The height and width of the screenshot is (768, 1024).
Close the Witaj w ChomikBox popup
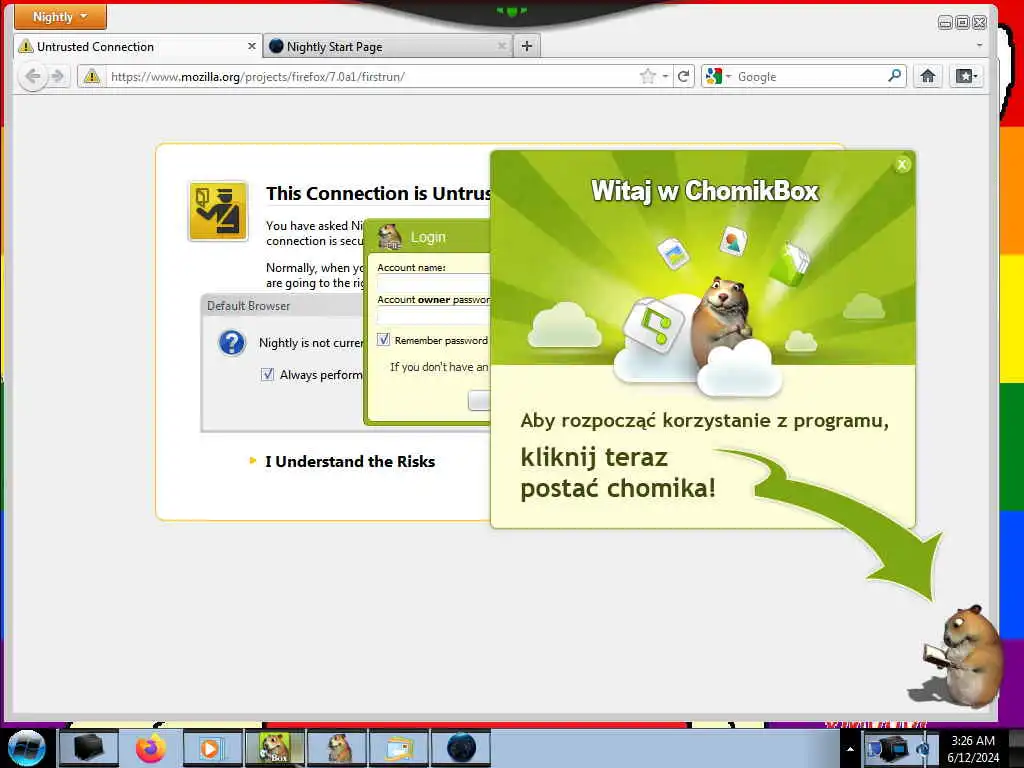pos(903,165)
